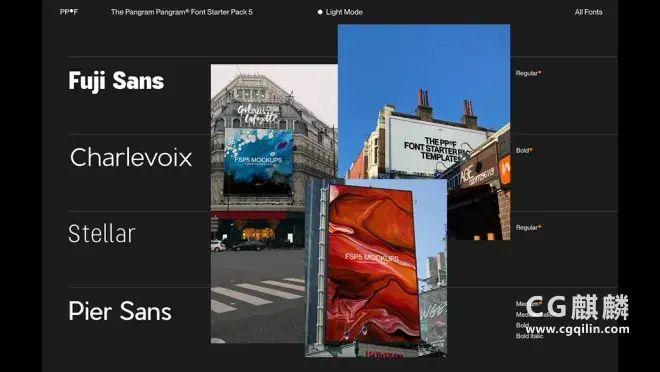The image size is (660, 372).
Task: Open the All Fonts link
Action: click(588, 12)
